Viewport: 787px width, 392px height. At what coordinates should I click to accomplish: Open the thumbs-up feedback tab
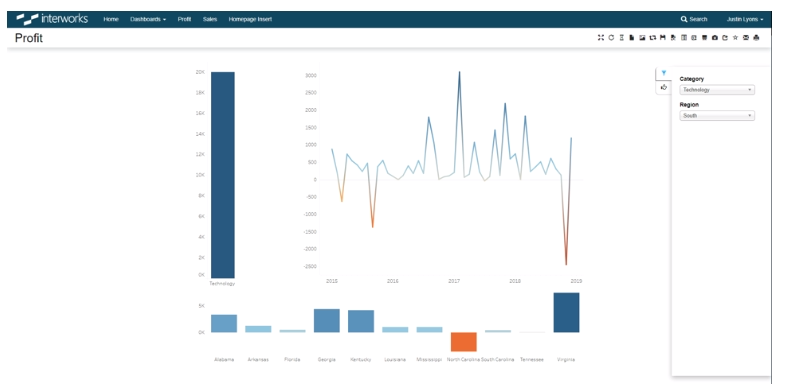tap(664, 87)
